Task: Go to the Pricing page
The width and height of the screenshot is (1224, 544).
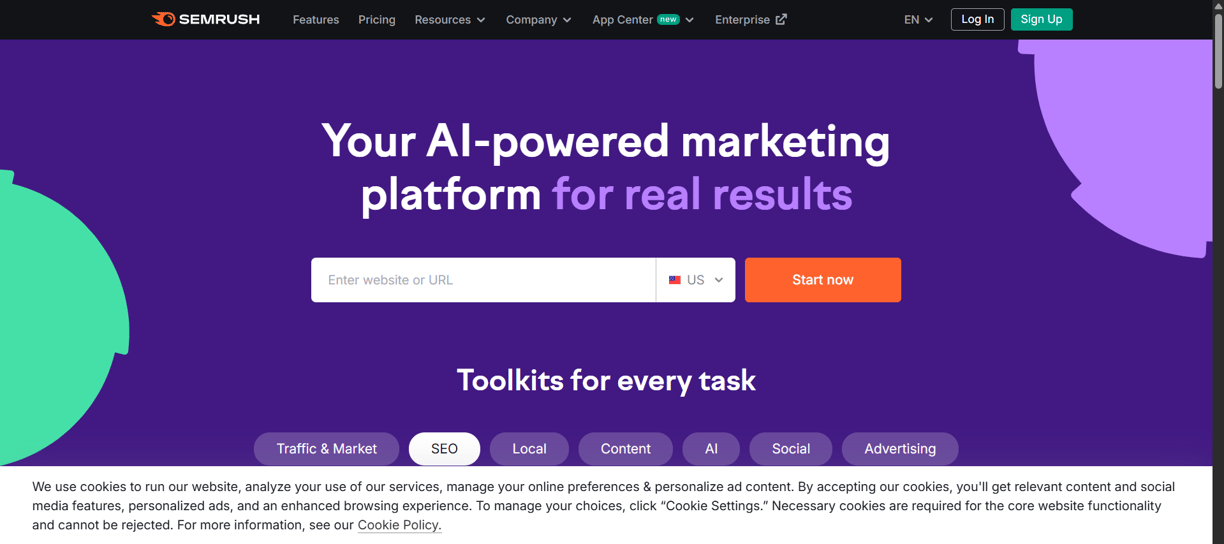Action: tap(377, 19)
